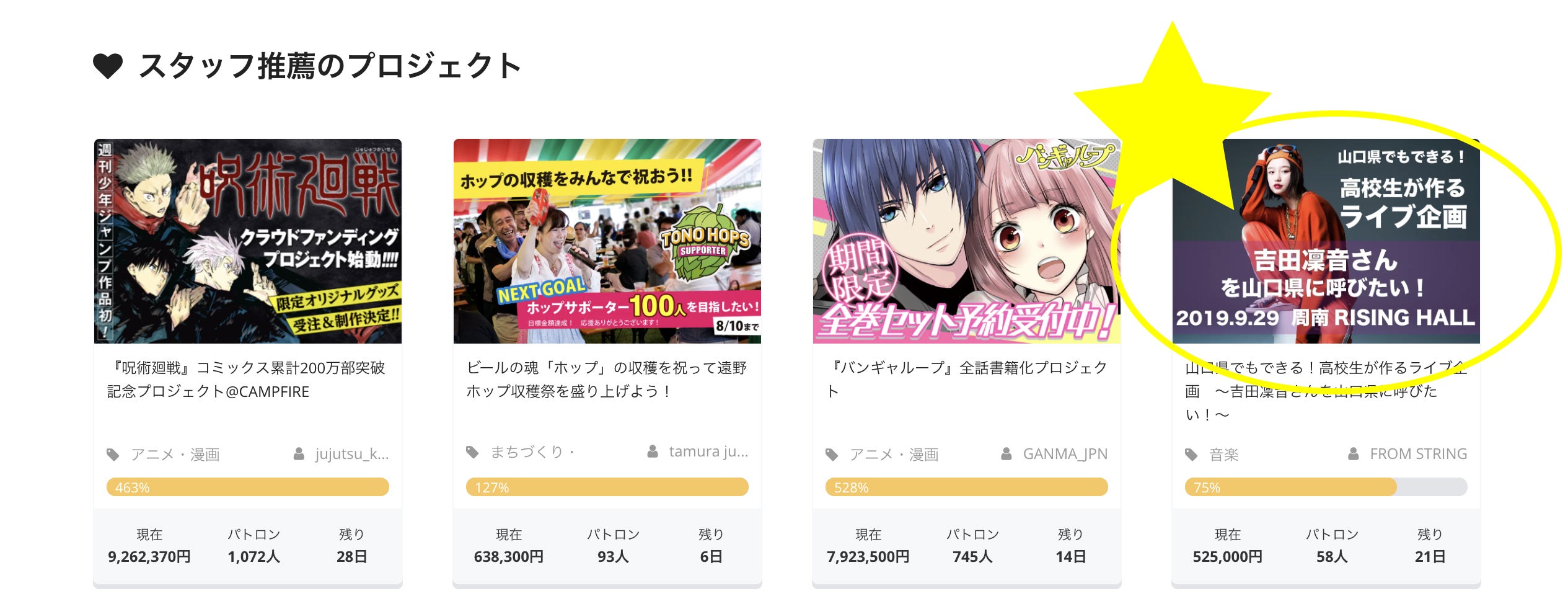The width and height of the screenshot is (1568, 614).
Task: Open 『バンギャループ』全話書籍化プロジェクト title link
Action: point(967,380)
